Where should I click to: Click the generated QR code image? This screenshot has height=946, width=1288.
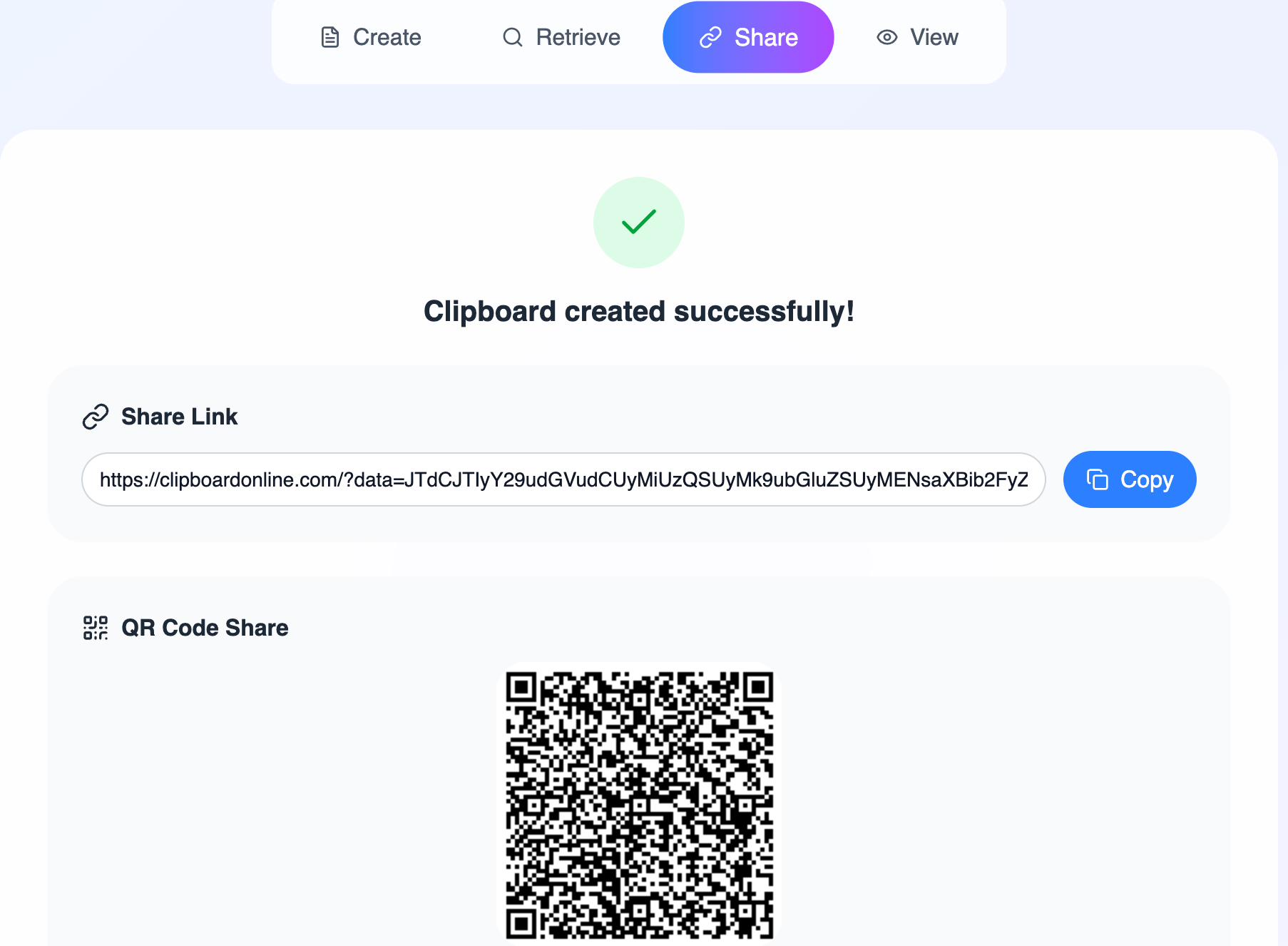[x=639, y=804]
